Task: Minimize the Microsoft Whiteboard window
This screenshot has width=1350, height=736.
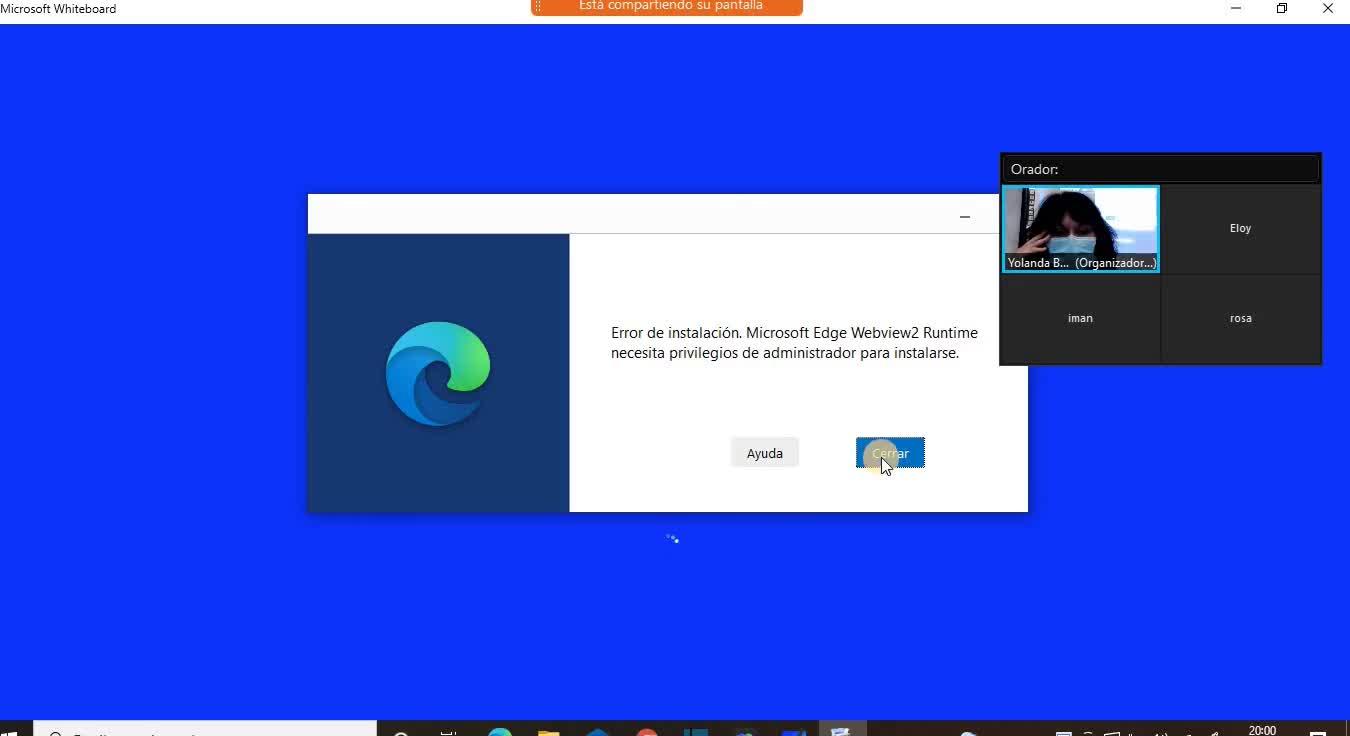Action: pos(1236,9)
